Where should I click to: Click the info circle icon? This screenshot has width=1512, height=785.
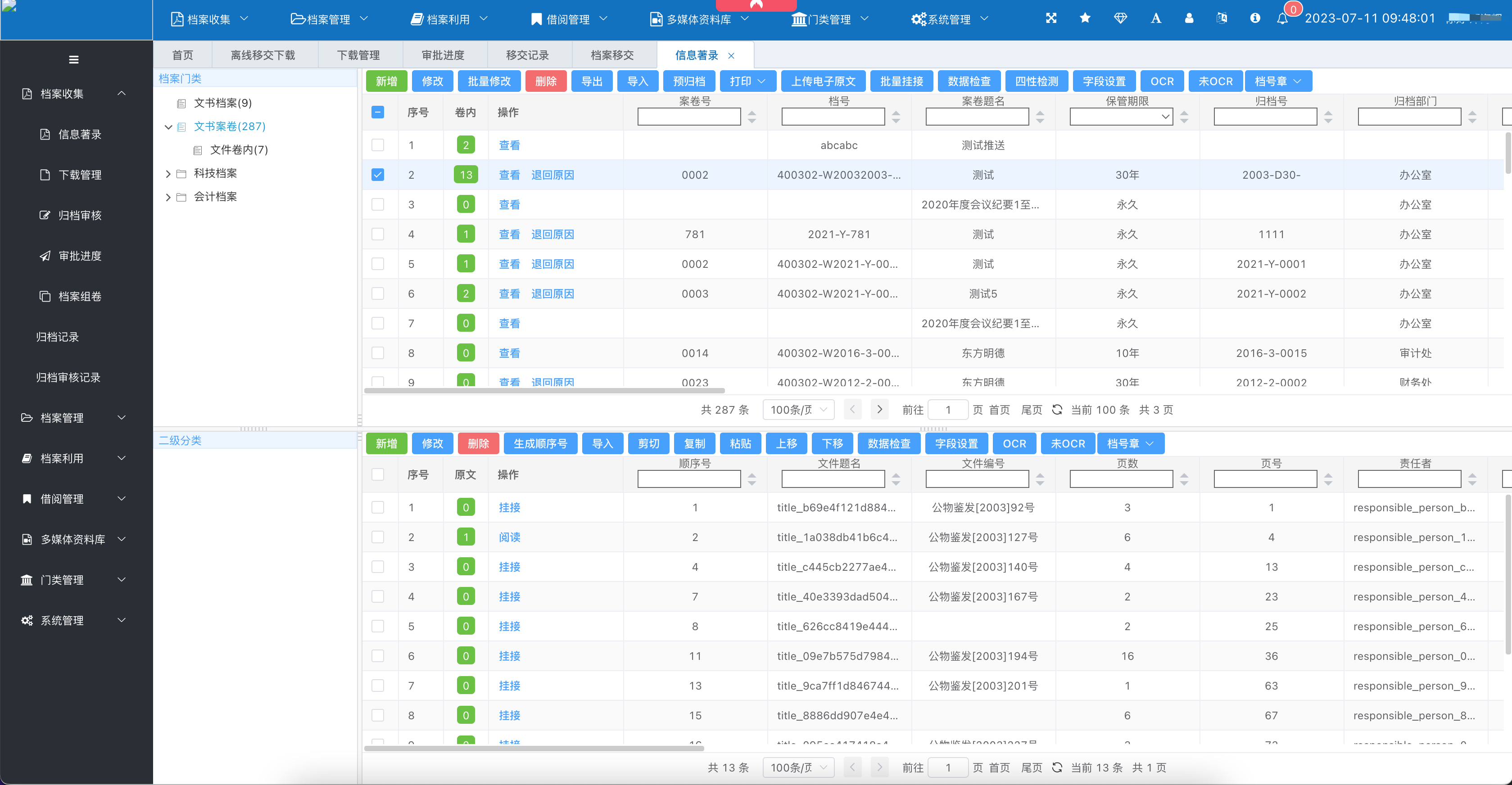(x=1255, y=18)
